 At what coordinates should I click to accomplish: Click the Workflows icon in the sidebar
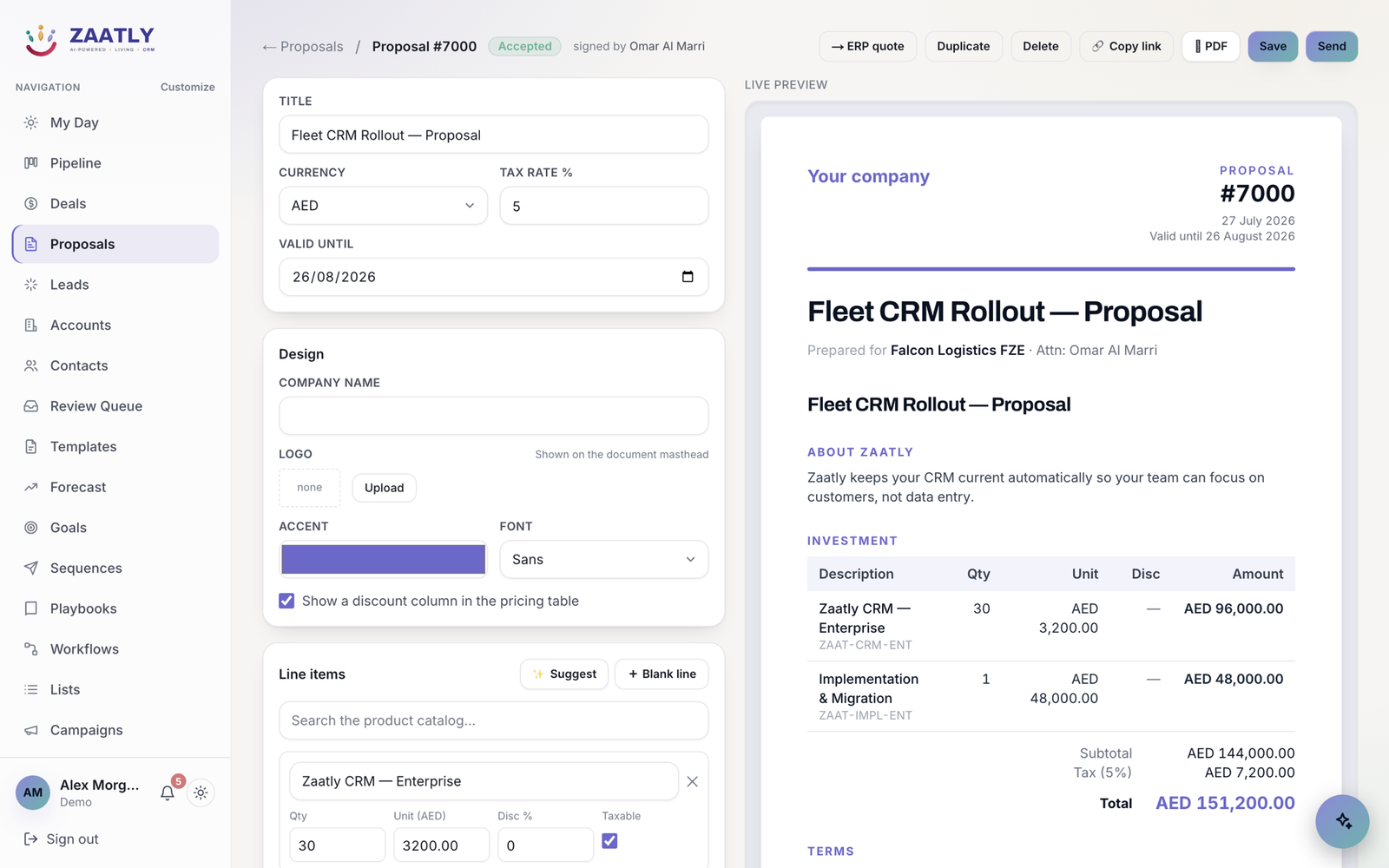(31, 649)
